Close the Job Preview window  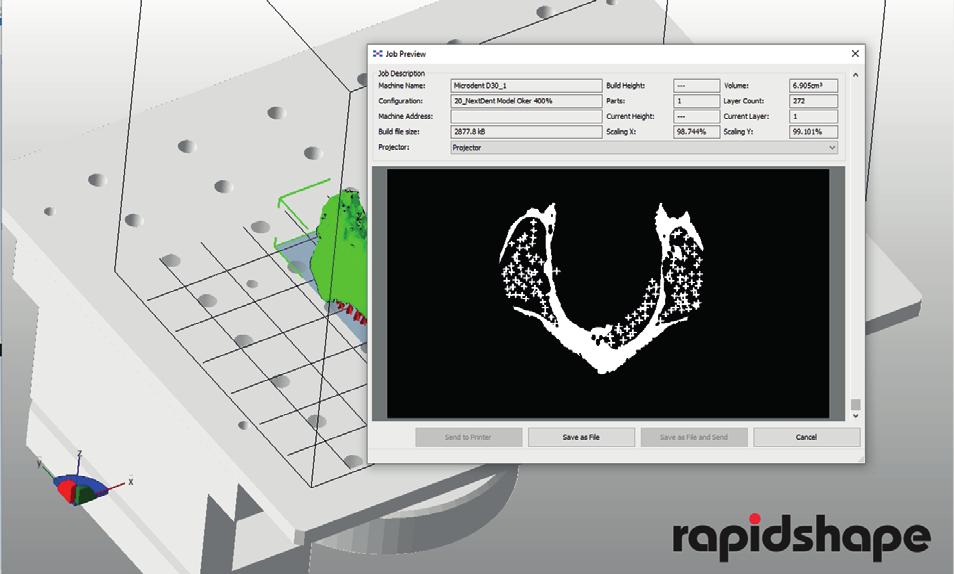point(855,54)
